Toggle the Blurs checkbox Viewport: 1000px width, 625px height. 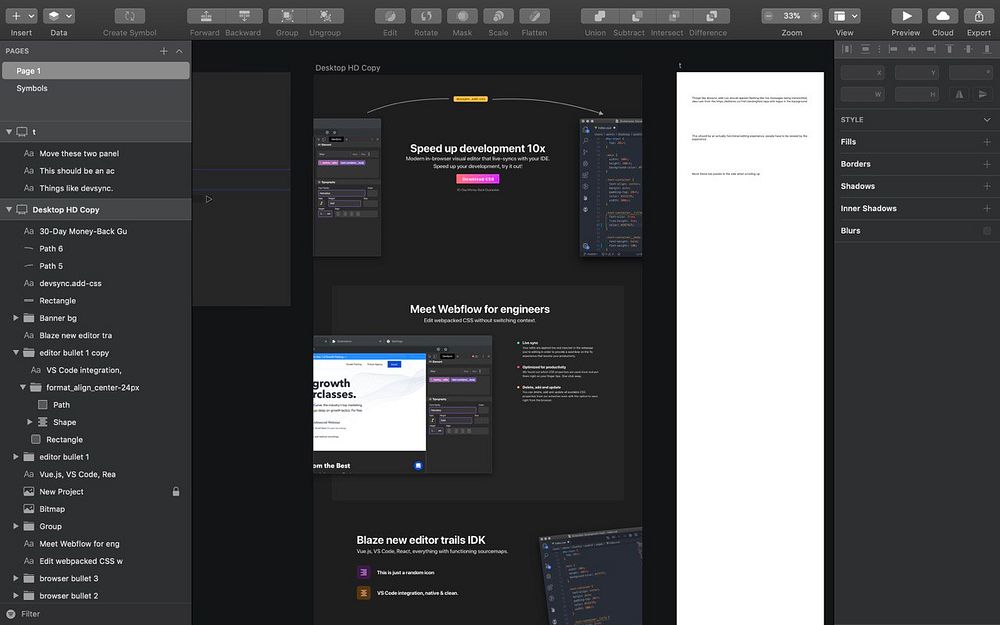[x=987, y=231]
